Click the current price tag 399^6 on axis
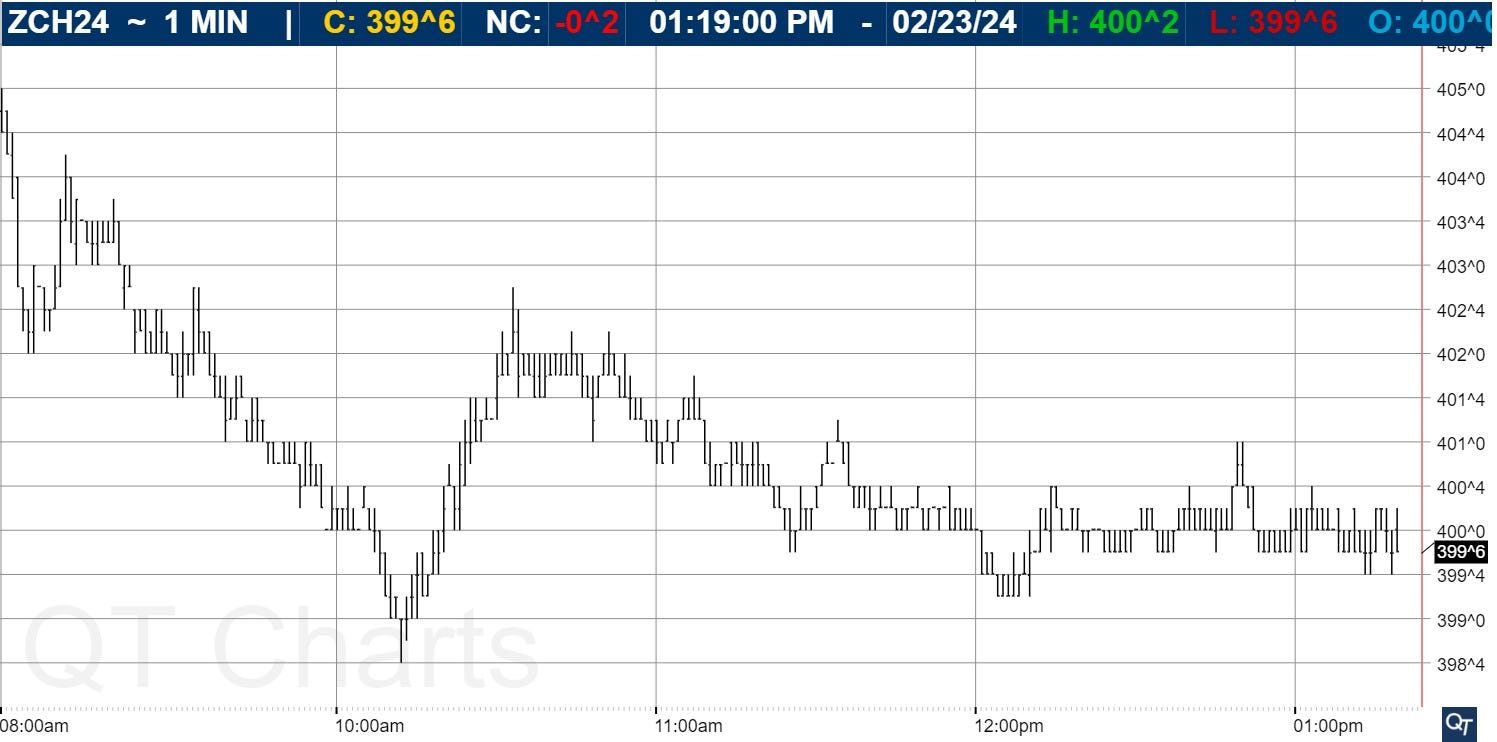This screenshot has width=1497, height=742. click(x=1461, y=552)
